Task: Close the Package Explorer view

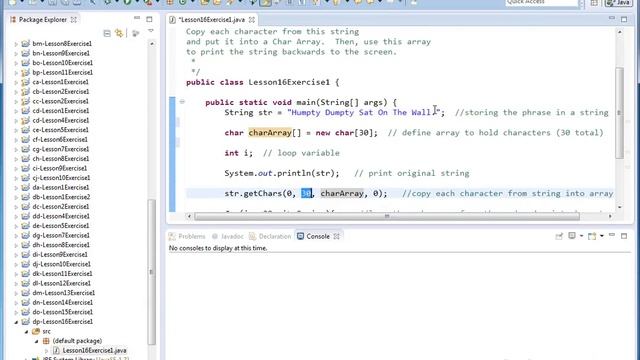Action: pyautogui.click(x=73, y=20)
